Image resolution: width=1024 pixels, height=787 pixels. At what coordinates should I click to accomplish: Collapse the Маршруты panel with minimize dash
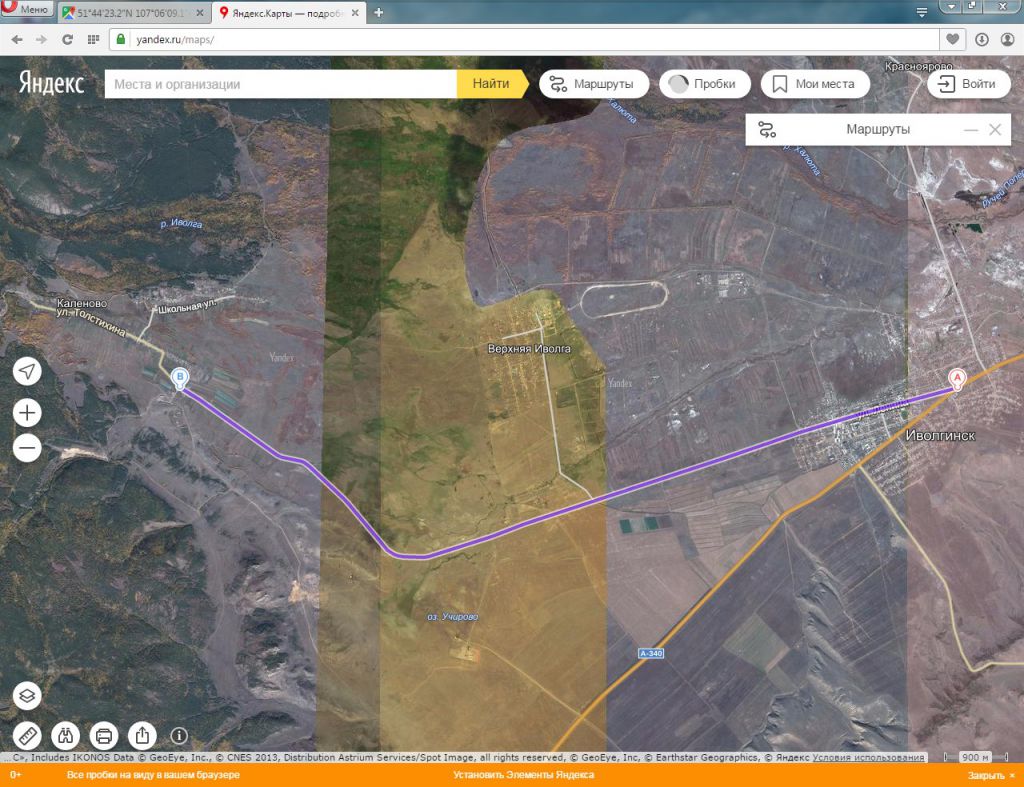pos(970,130)
